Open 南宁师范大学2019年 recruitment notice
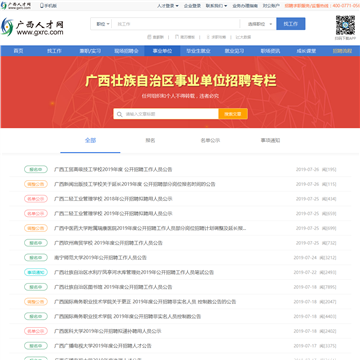Viewport: 360px width, 360px height. click(x=100, y=258)
